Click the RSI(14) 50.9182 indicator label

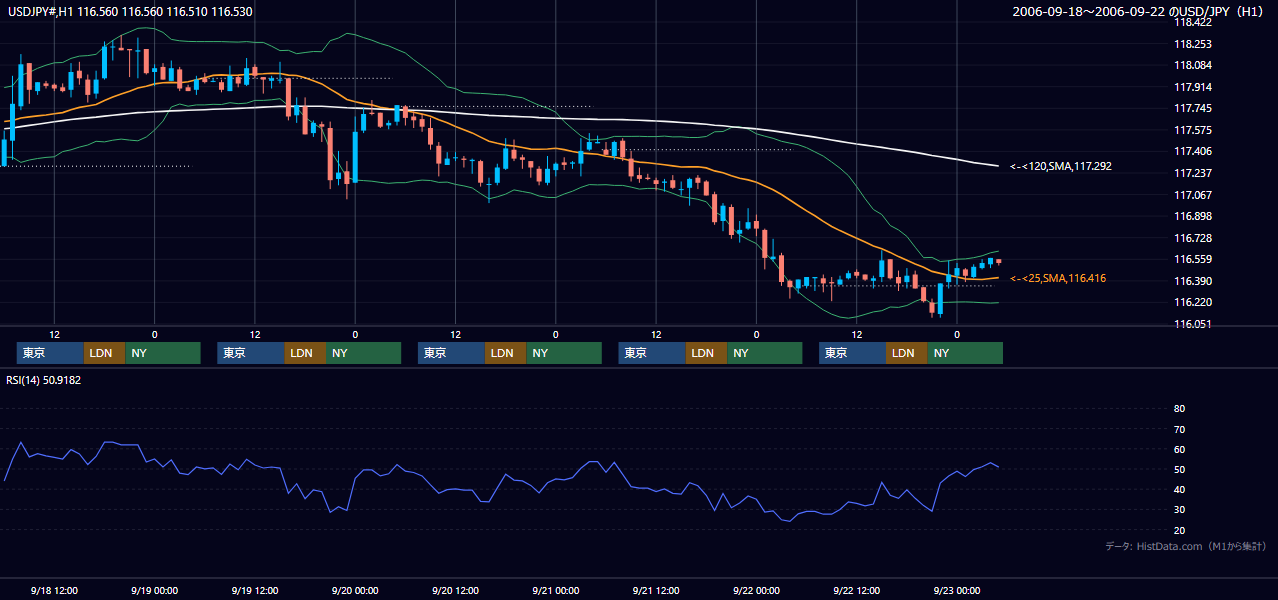pos(43,380)
